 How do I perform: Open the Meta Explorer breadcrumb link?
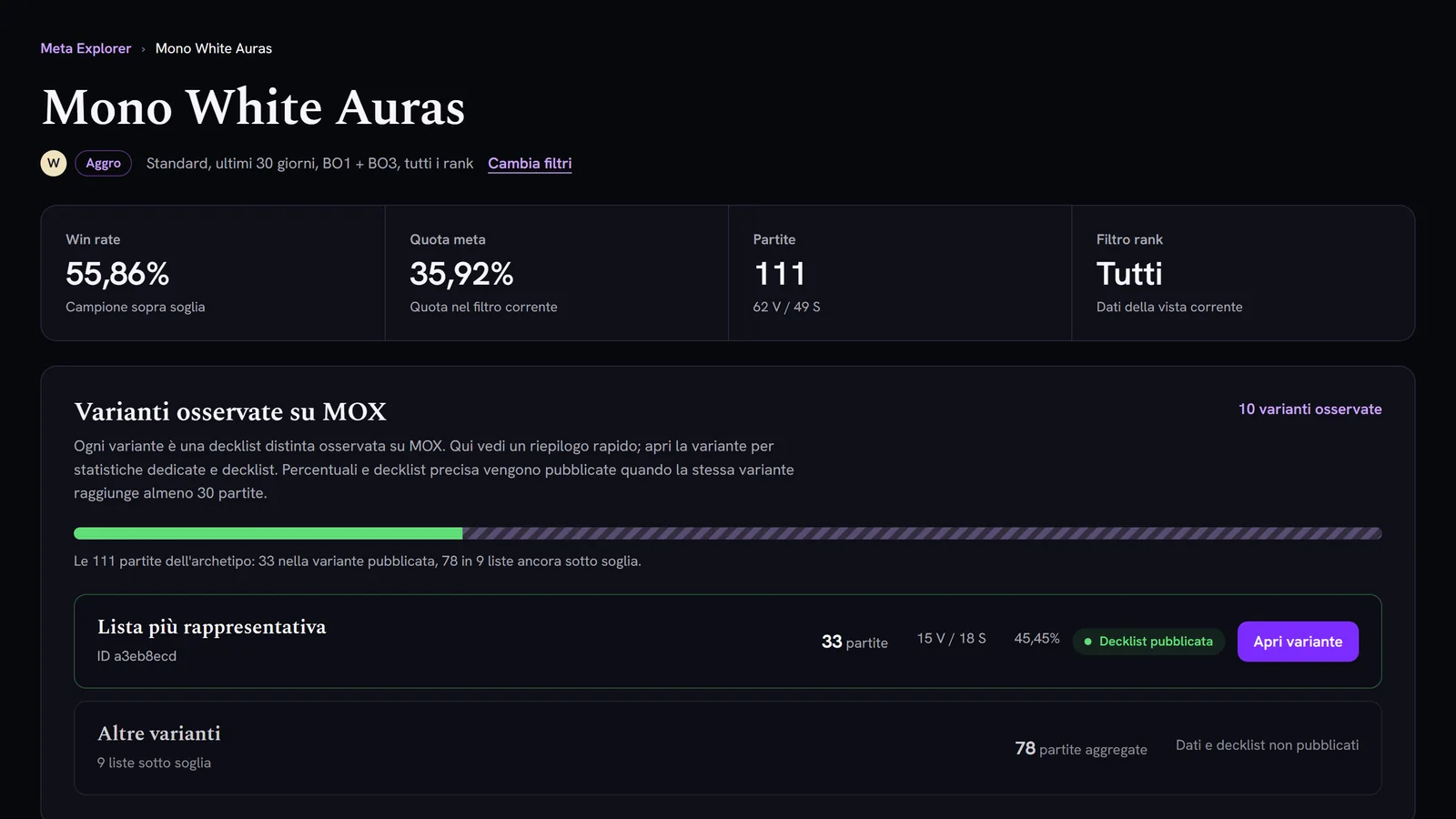pos(86,48)
